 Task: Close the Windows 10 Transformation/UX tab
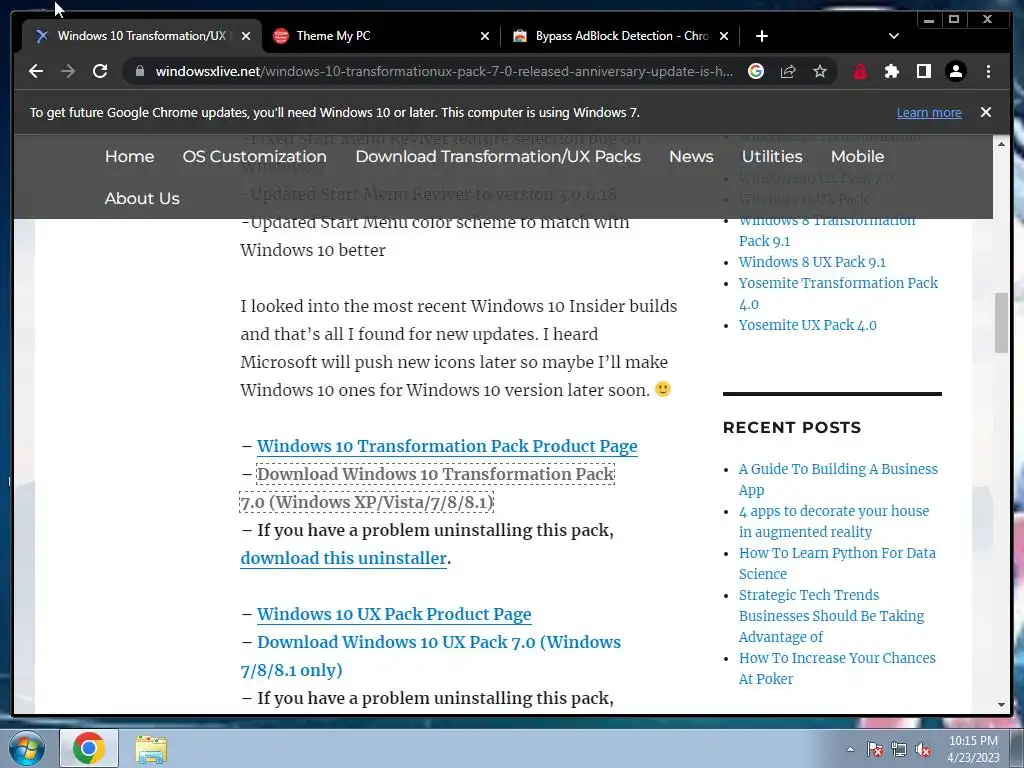coord(246,36)
